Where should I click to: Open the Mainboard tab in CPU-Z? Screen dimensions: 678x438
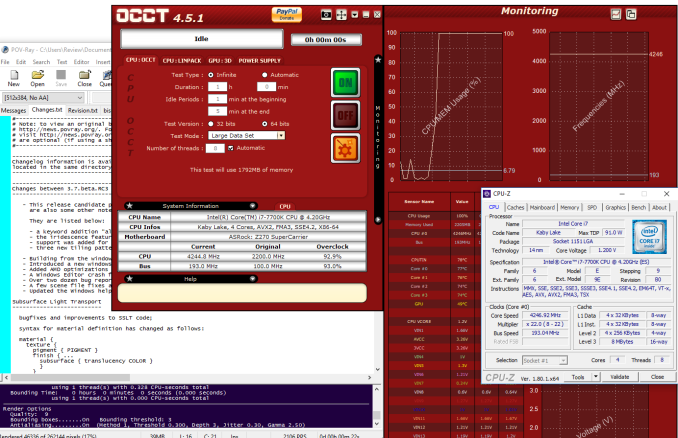tap(542, 208)
